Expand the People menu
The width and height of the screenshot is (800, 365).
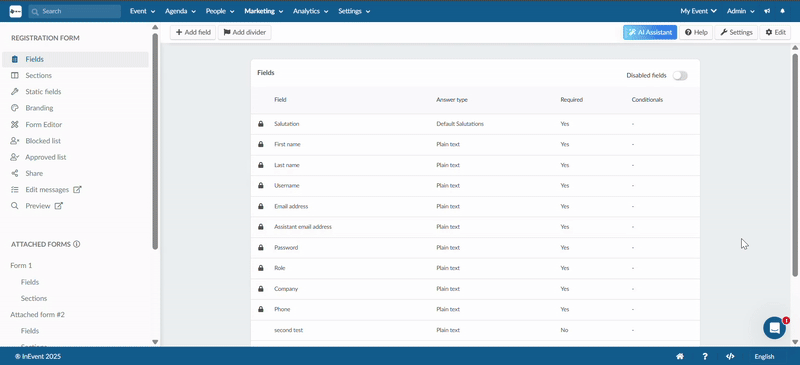[x=220, y=11]
